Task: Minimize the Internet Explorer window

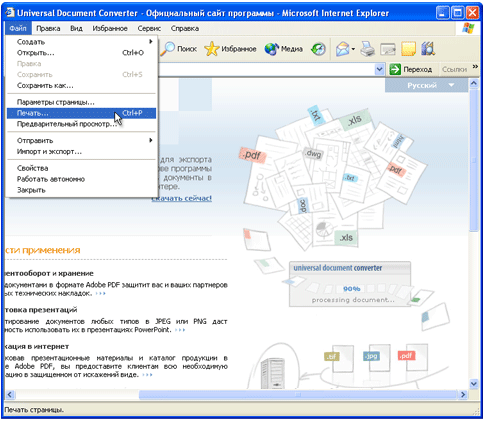Action: tap(442, 13)
